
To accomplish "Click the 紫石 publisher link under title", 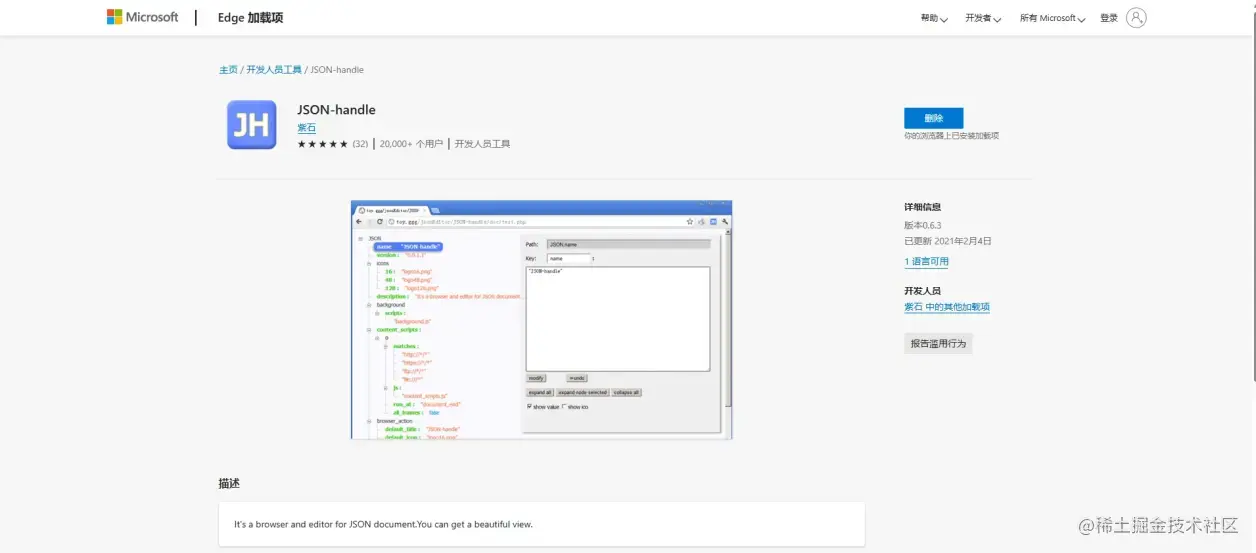I will click(x=306, y=128).
